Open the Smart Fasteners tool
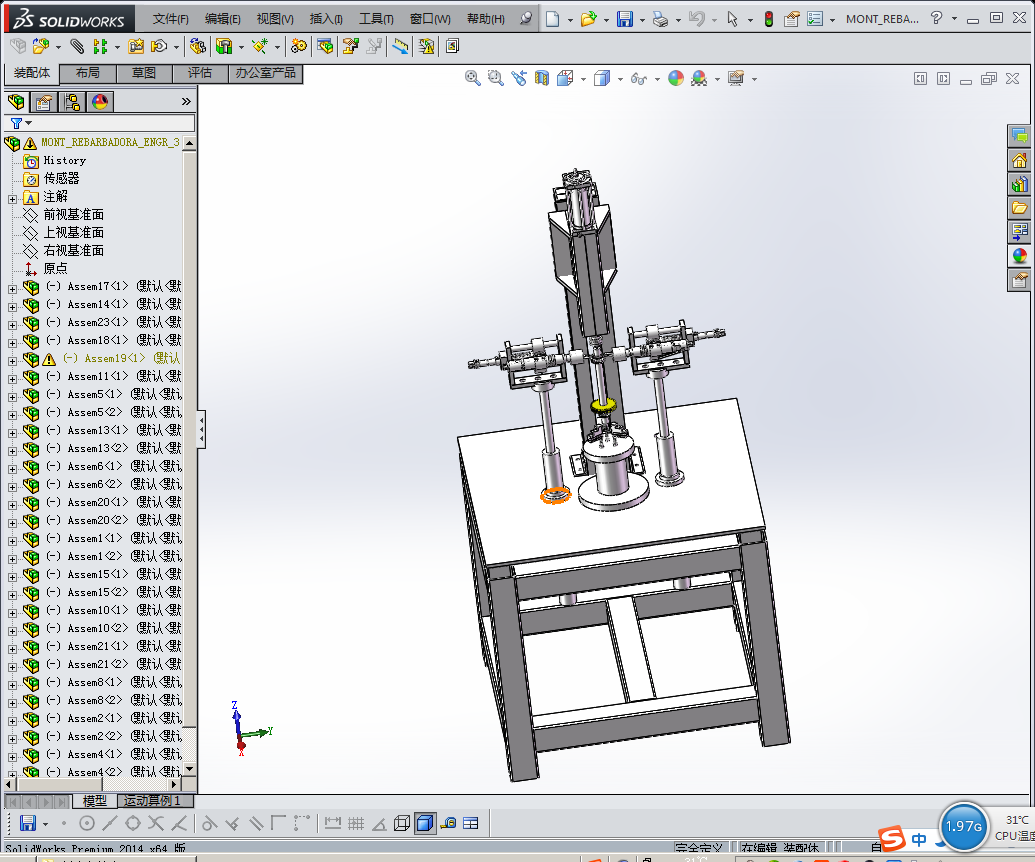Screen dimensions: 1035x862 (136, 46)
